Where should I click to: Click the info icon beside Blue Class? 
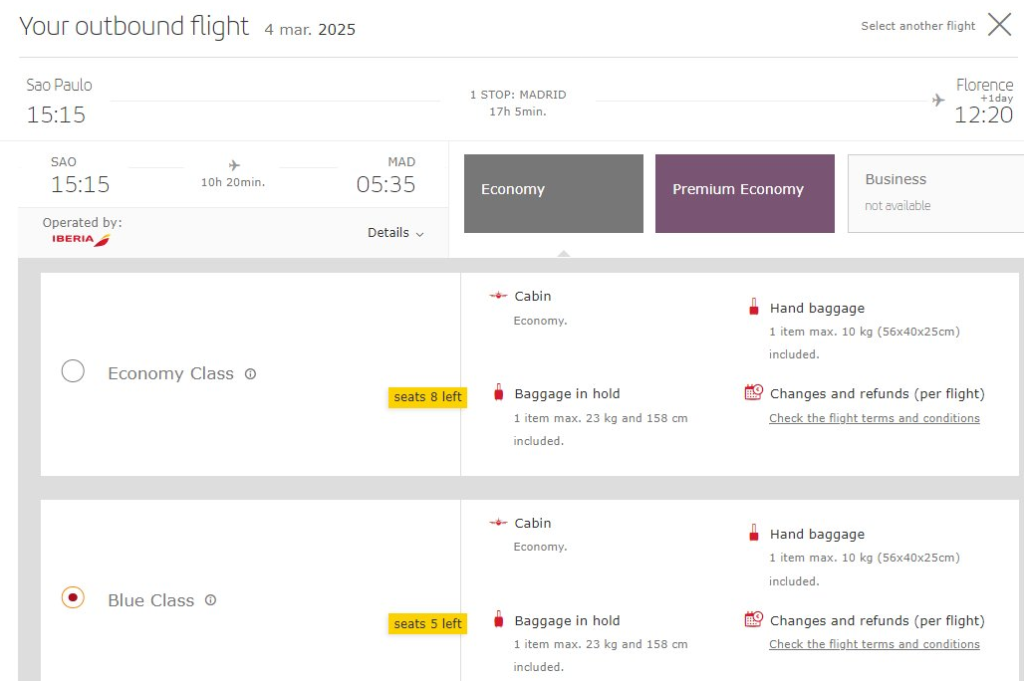tap(211, 600)
